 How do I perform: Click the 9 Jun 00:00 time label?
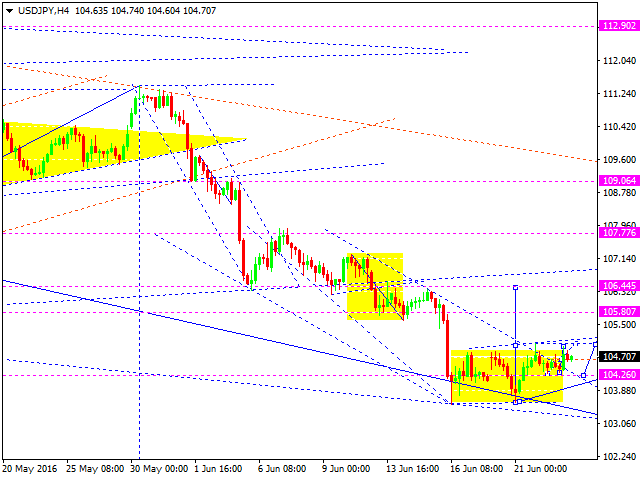346,469
